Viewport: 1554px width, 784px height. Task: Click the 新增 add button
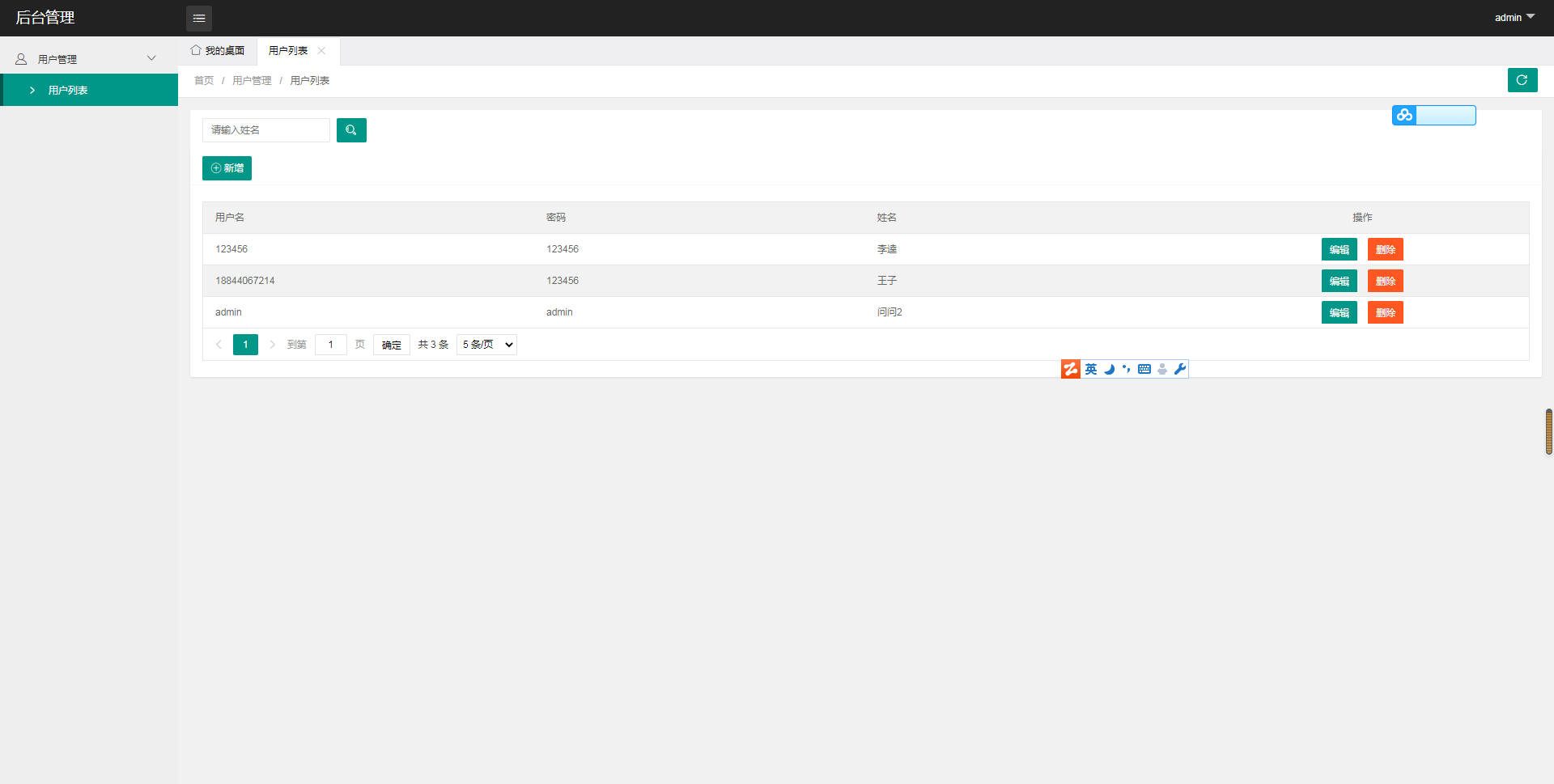[x=227, y=168]
